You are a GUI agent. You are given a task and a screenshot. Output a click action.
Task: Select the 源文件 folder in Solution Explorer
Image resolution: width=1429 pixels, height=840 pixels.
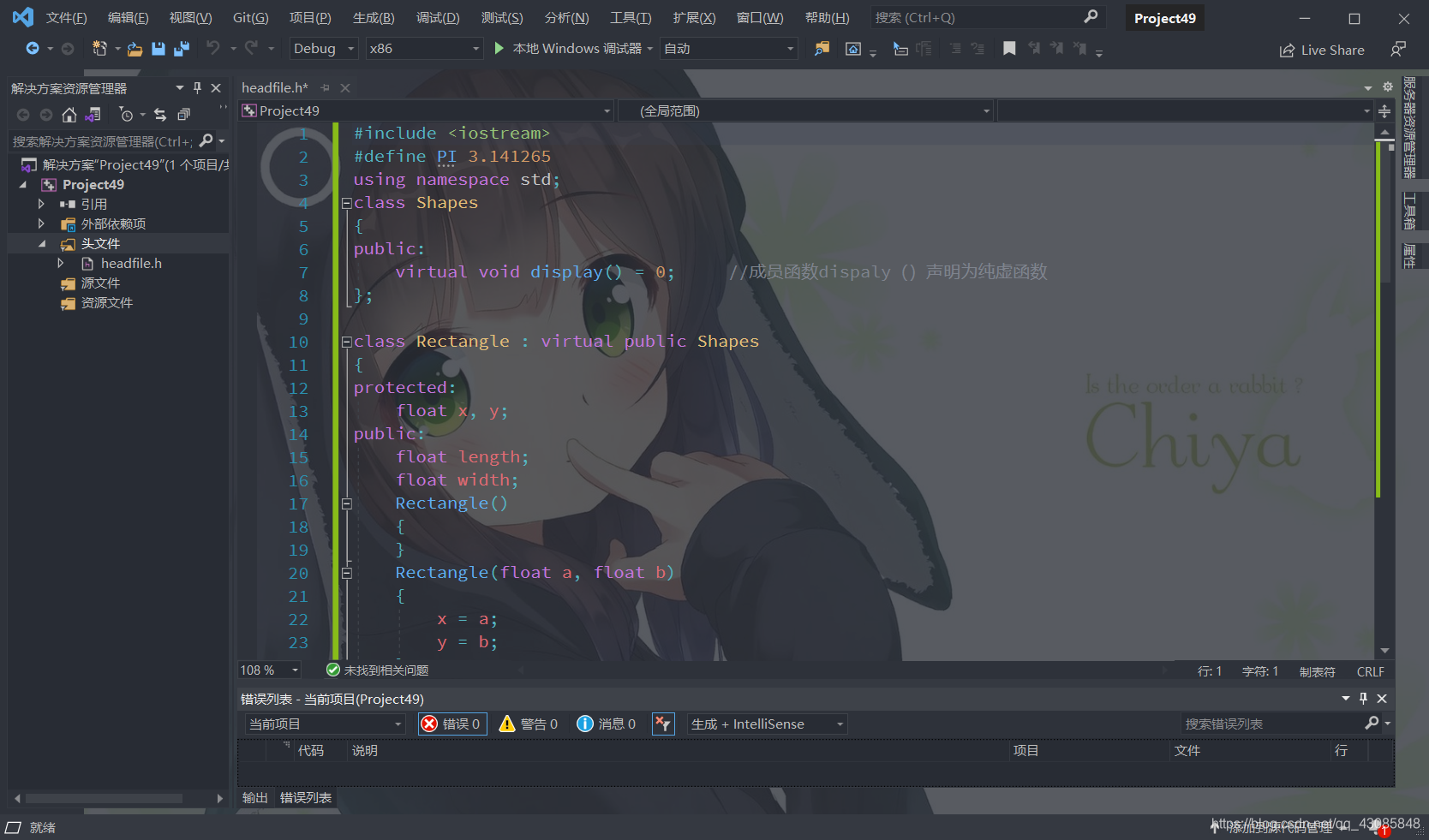coord(100,283)
